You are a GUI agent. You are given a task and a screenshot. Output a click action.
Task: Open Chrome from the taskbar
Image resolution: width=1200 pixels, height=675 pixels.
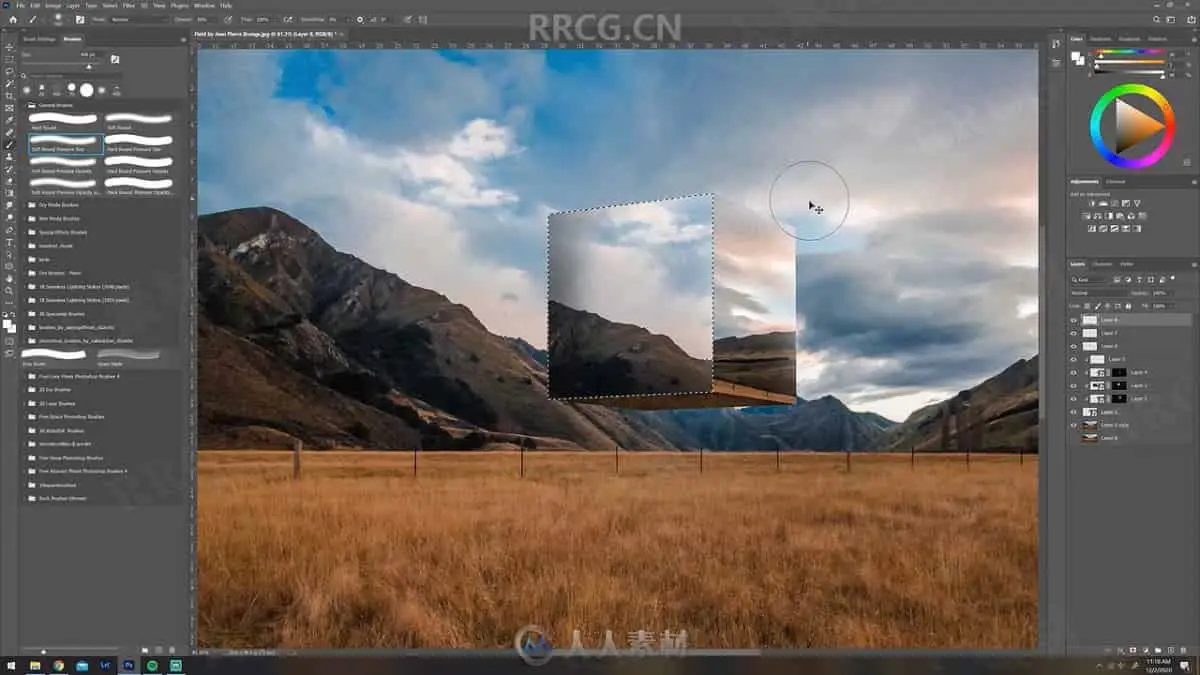pyautogui.click(x=58, y=664)
